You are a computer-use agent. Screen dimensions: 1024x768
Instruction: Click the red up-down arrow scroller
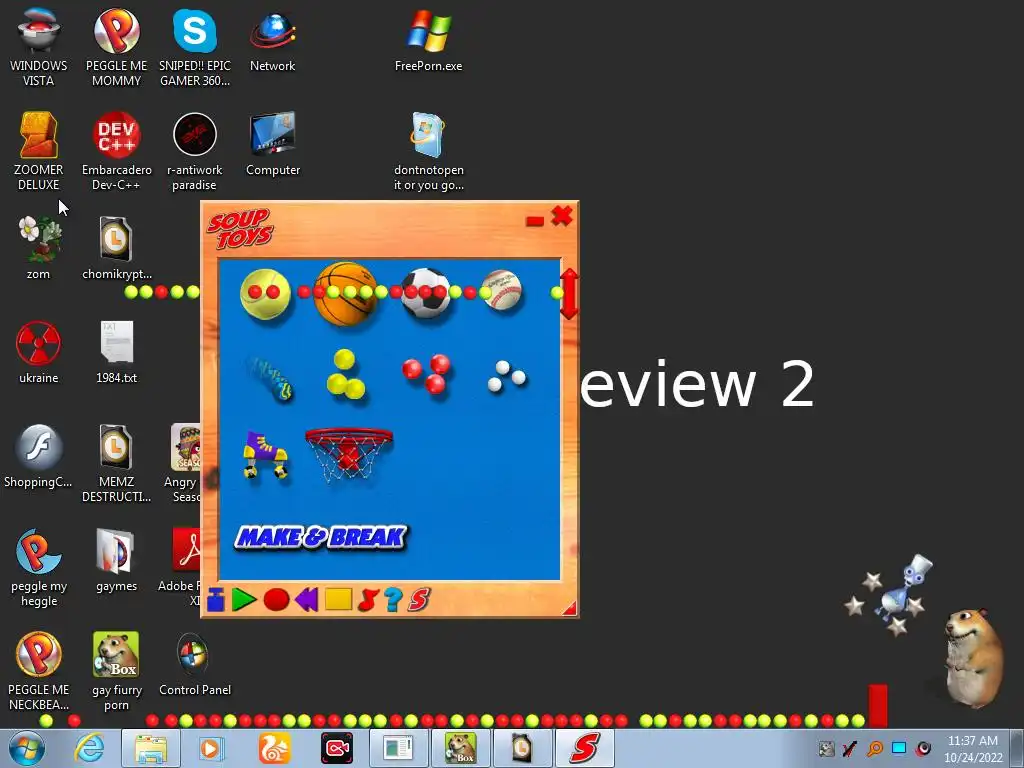(569, 294)
